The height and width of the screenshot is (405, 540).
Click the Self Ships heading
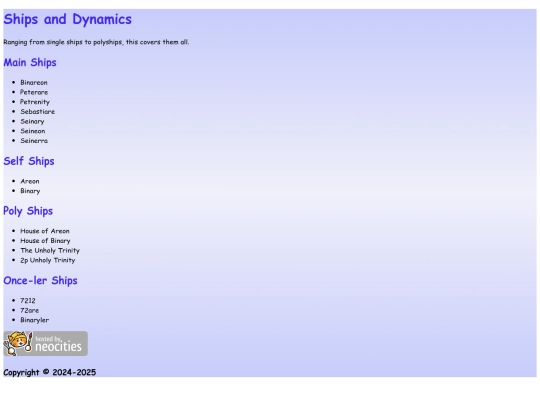pos(29,161)
